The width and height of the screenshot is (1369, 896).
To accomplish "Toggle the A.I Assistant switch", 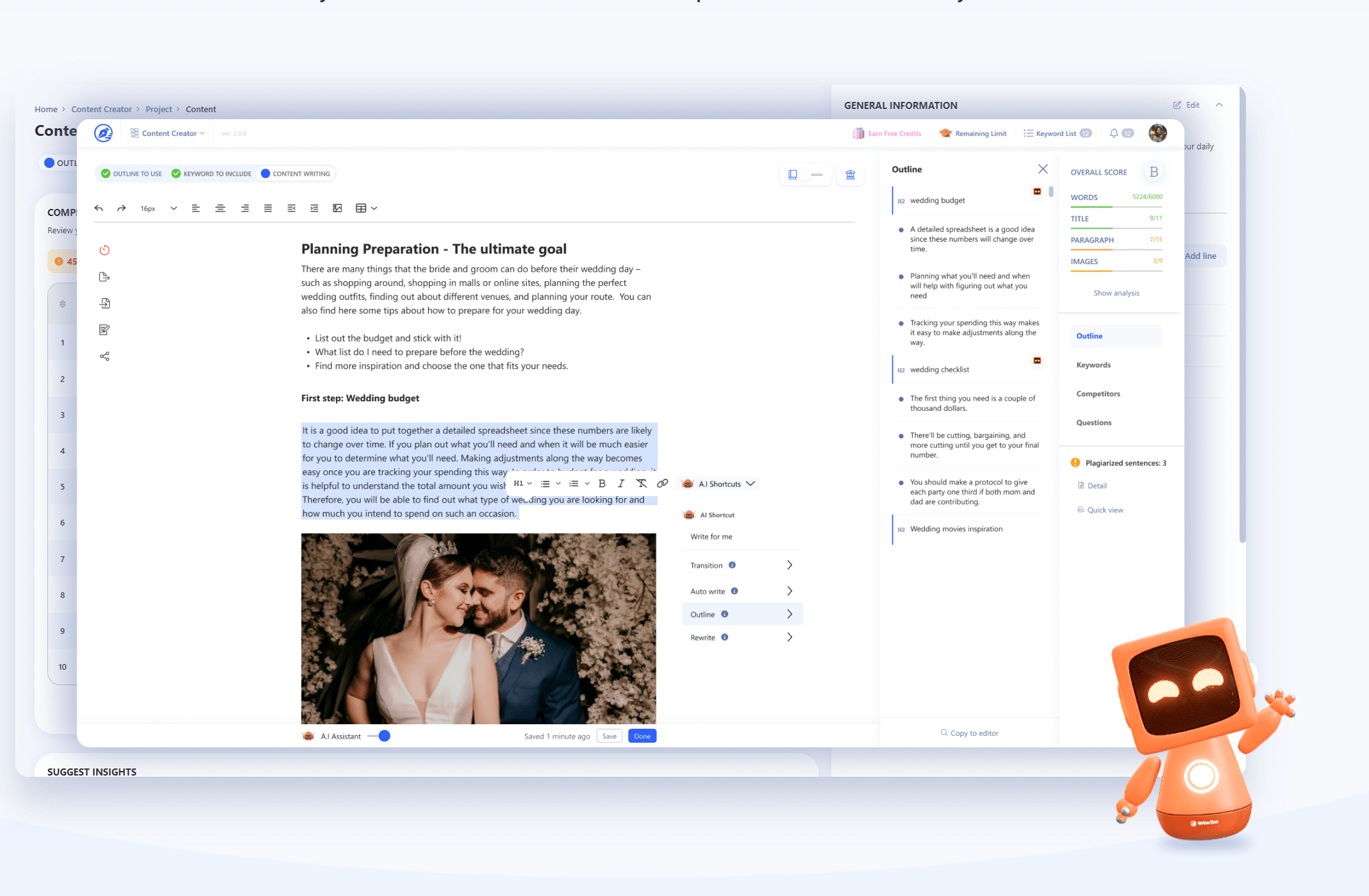I will [379, 736].
